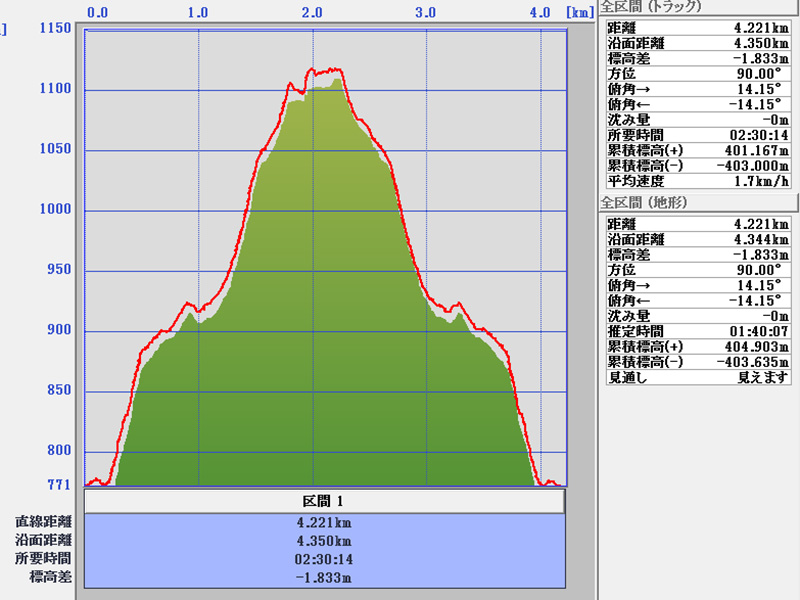Screen dimensions: 800x600
Task: Click the 全区間 (トラック) panel header
Action: (651, 7)
